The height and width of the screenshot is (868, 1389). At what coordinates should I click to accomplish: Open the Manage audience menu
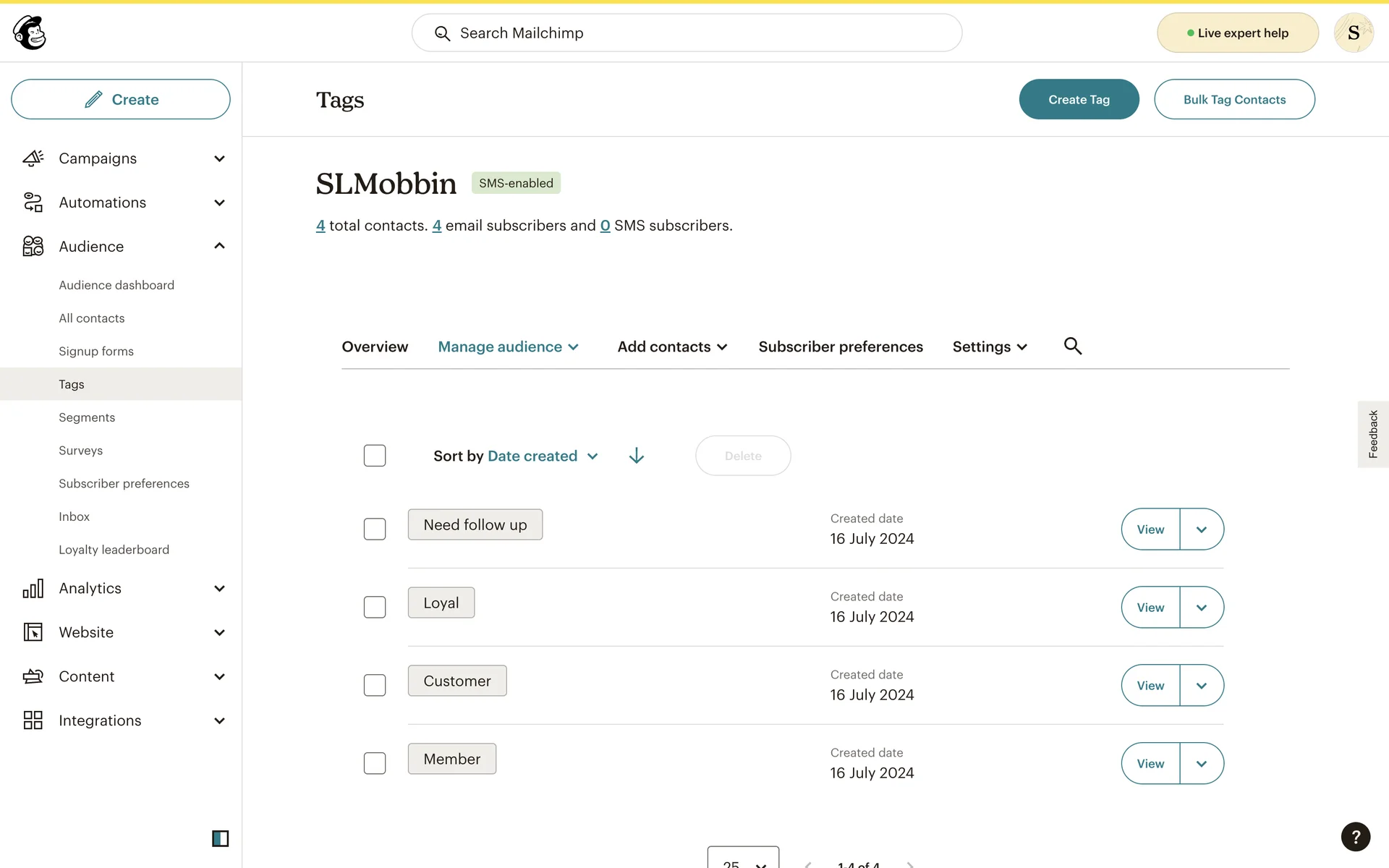click(x=508, y=347)
